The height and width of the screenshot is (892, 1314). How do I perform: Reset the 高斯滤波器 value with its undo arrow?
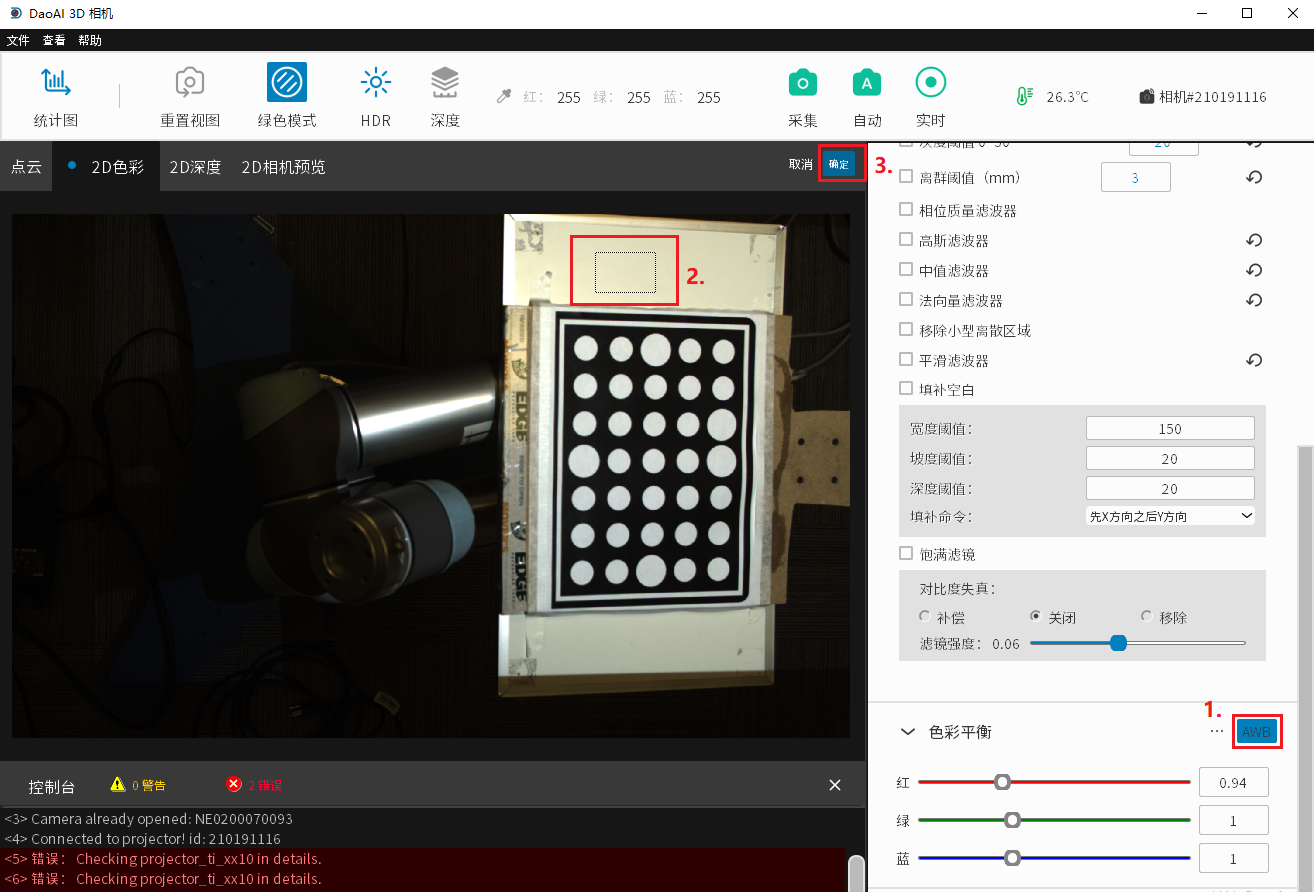coord(1254,241)
